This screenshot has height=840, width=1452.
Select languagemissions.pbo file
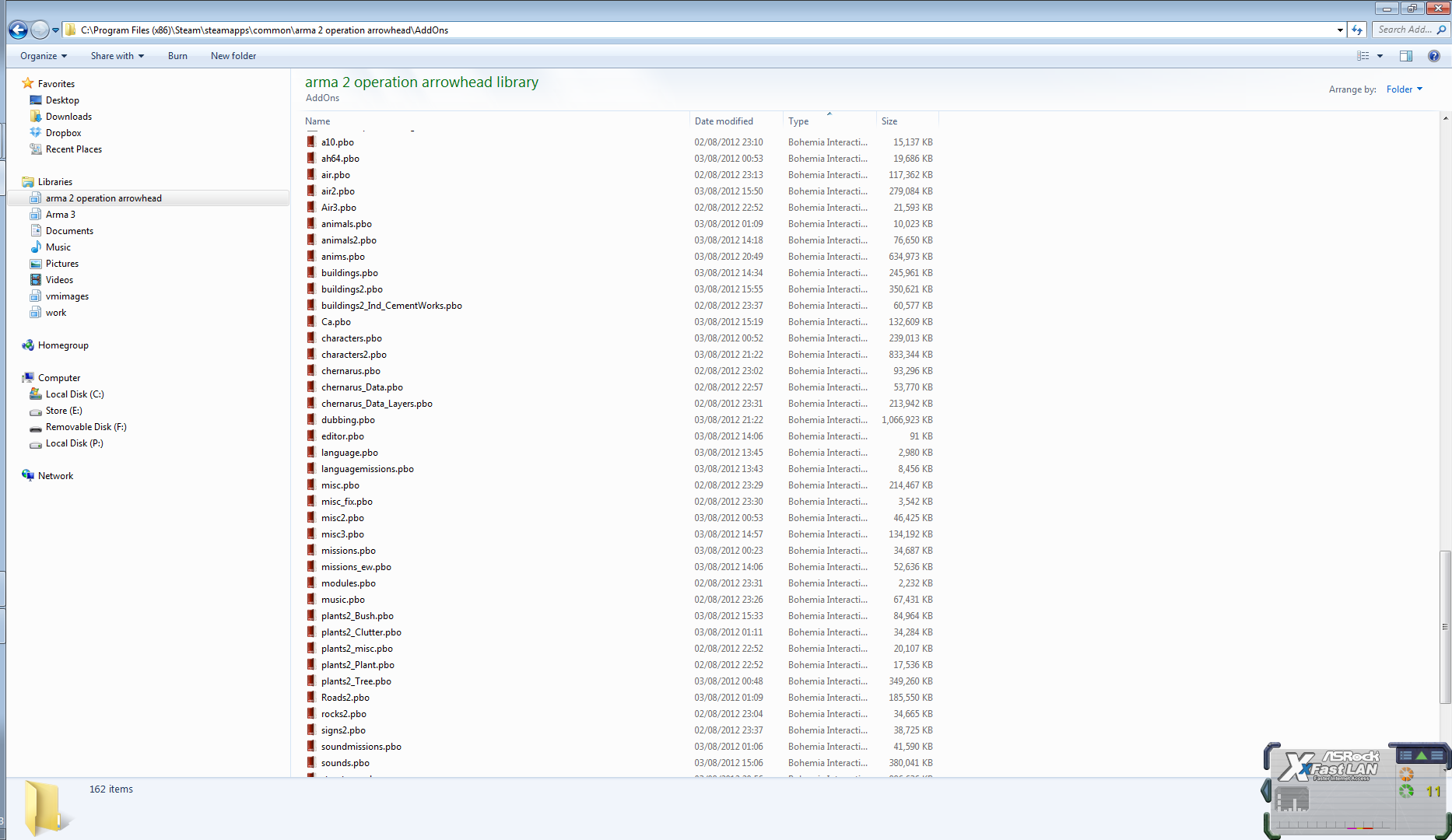click(367, 469)
